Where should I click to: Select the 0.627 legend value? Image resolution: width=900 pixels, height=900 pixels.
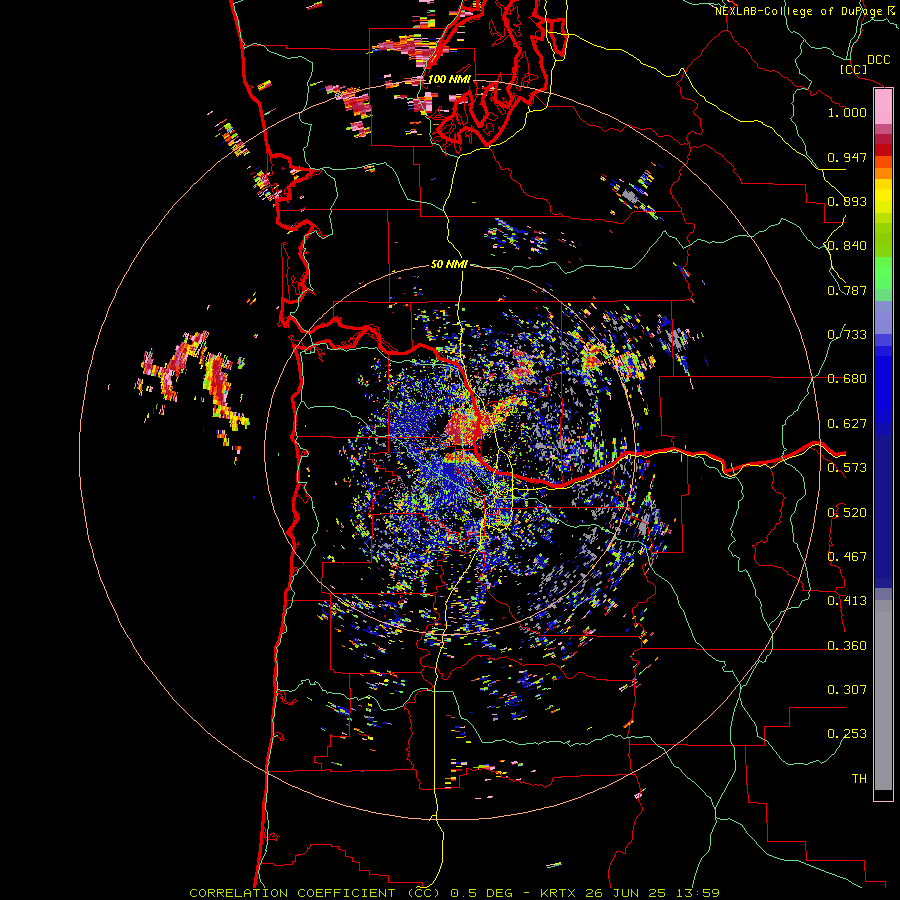tap(847, 424)
